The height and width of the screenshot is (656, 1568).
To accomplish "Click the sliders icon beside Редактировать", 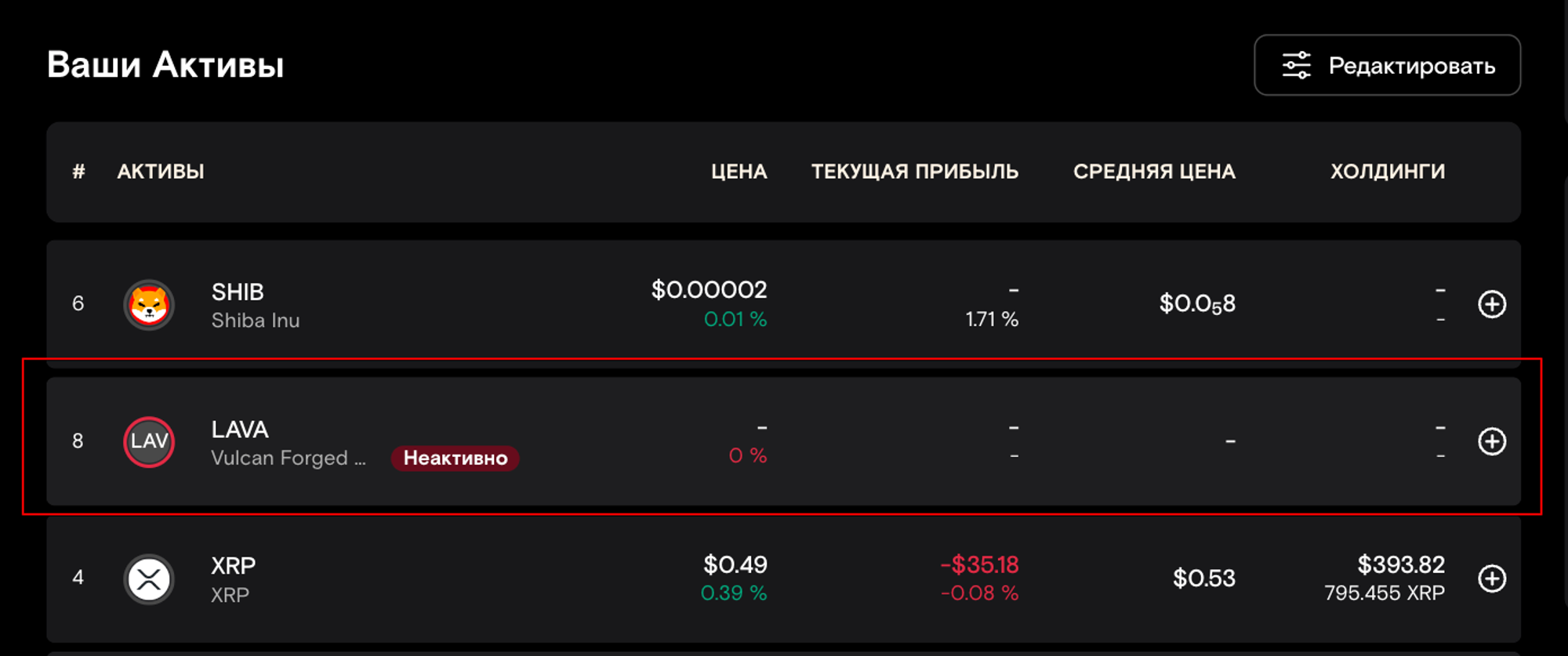I will [x=1296, y=66].
